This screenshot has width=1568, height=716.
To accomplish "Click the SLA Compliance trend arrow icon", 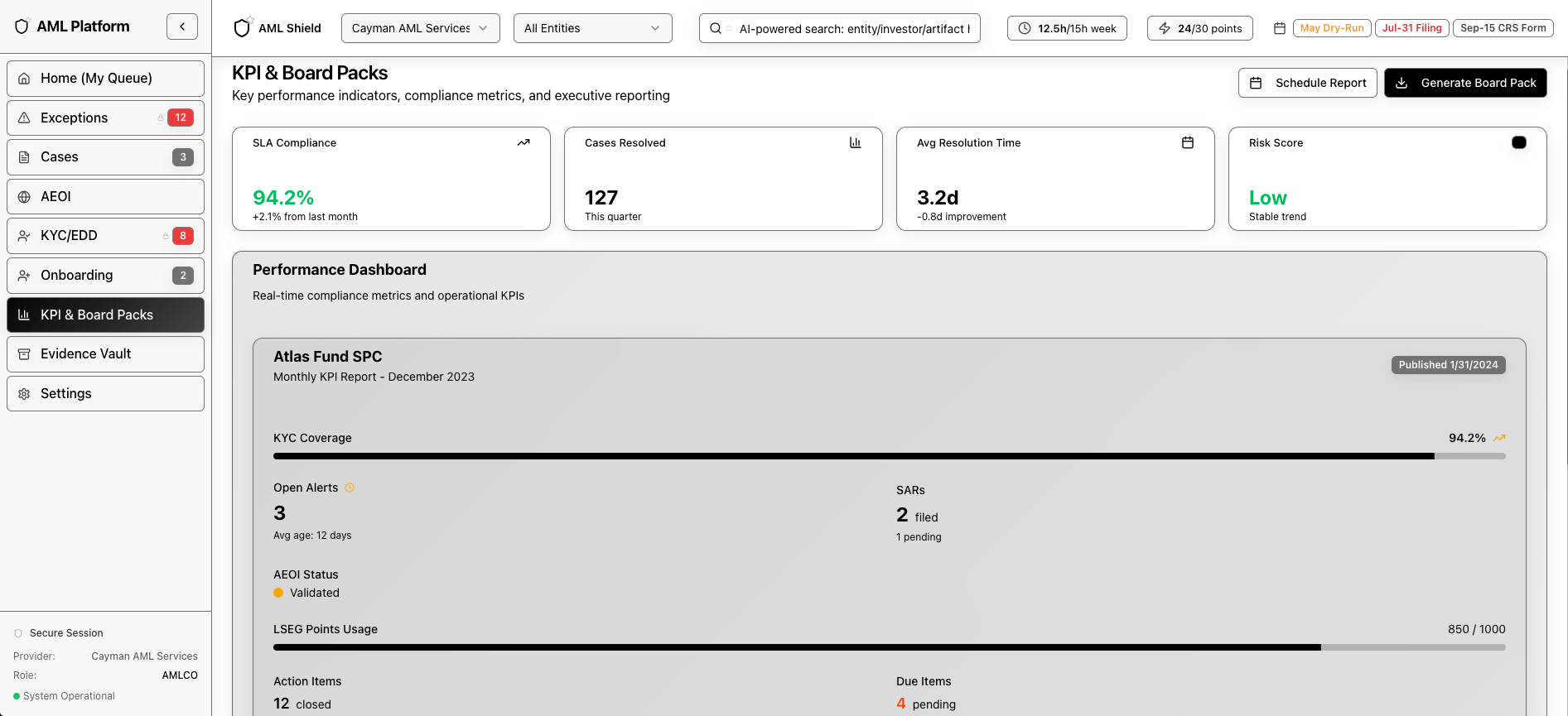I will (x=523, y=142).
